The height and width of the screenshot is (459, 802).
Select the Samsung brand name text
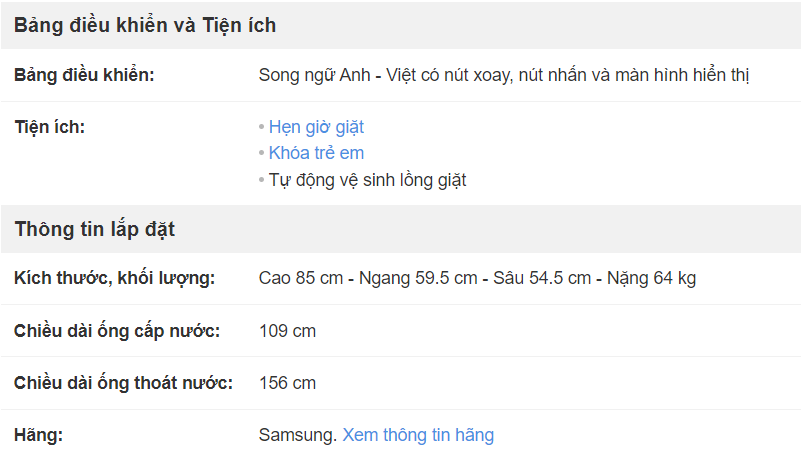tap(298, 435)
